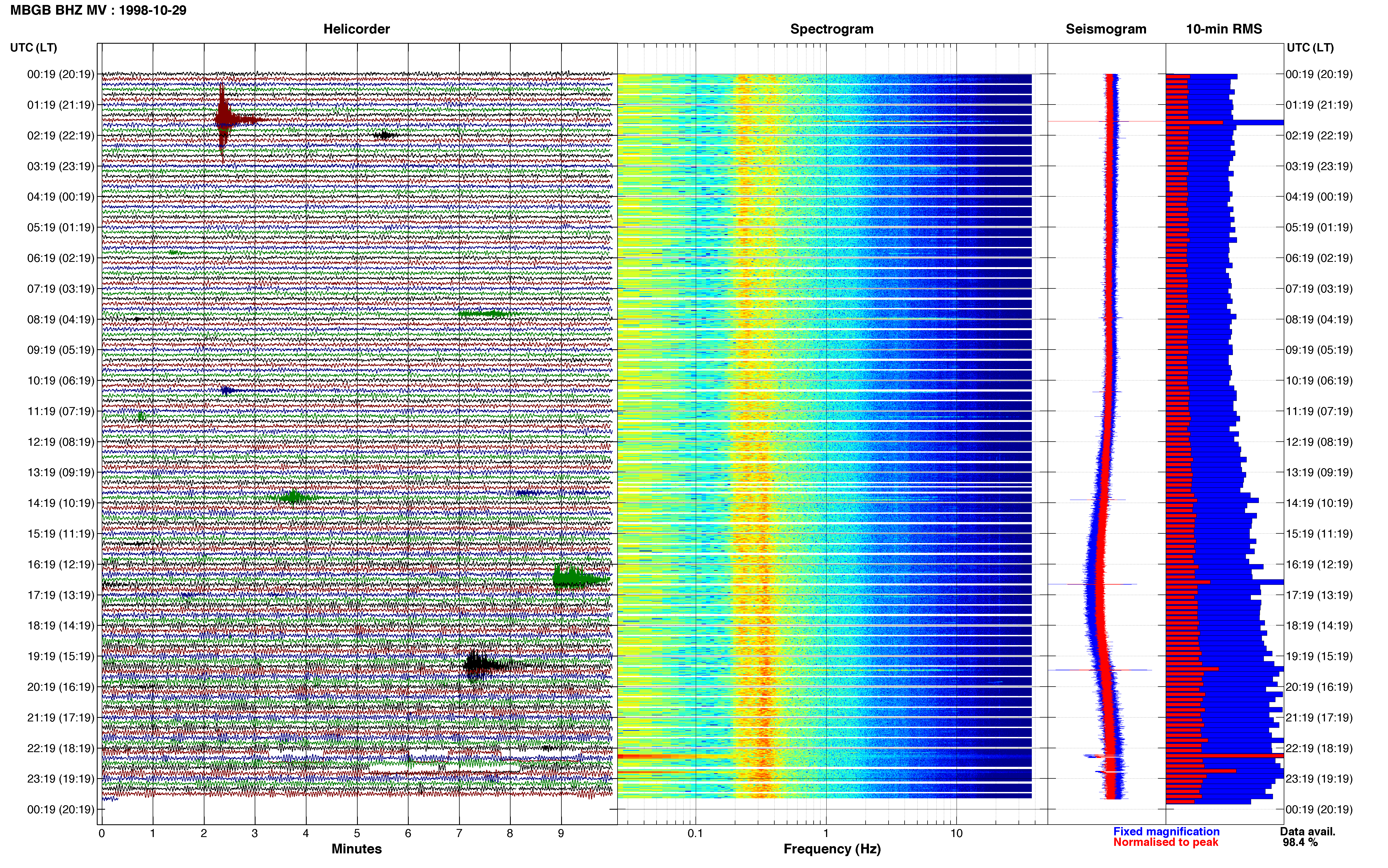
Task: Click the '5' tick on the Minutes axis
Action: 357,833
